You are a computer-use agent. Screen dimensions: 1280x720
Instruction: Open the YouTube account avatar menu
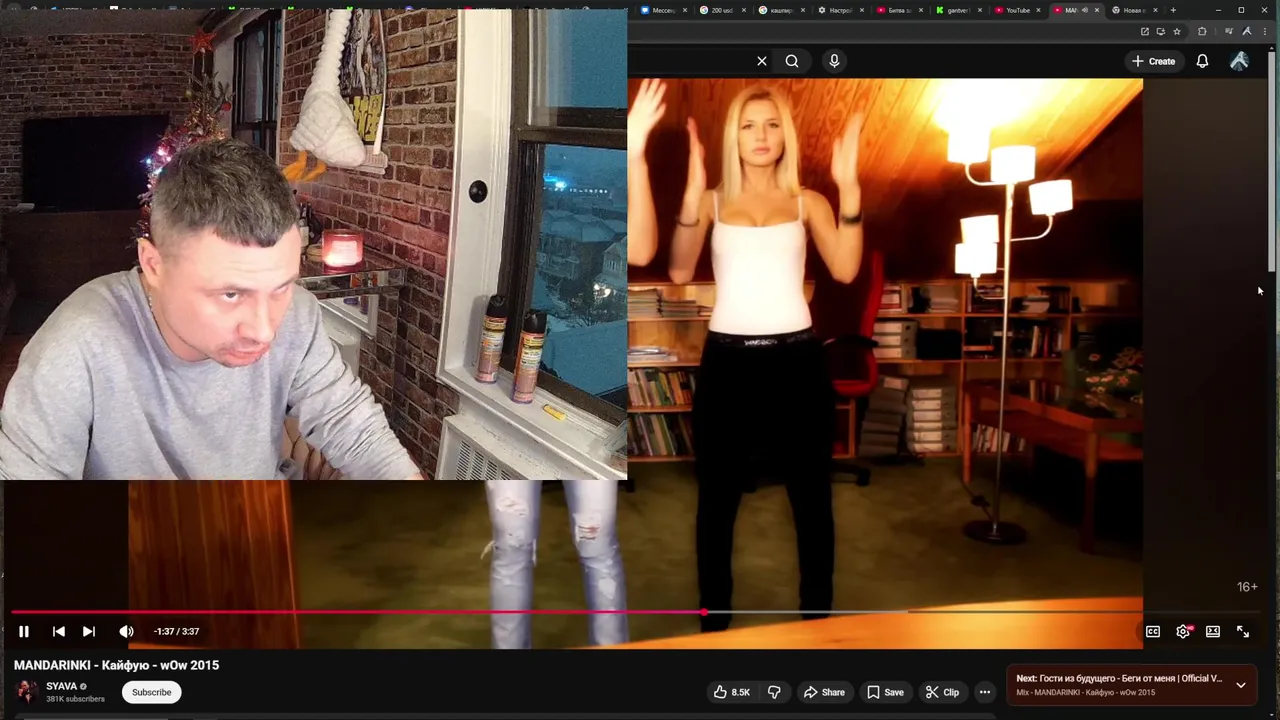click(x=1239, y=61)
